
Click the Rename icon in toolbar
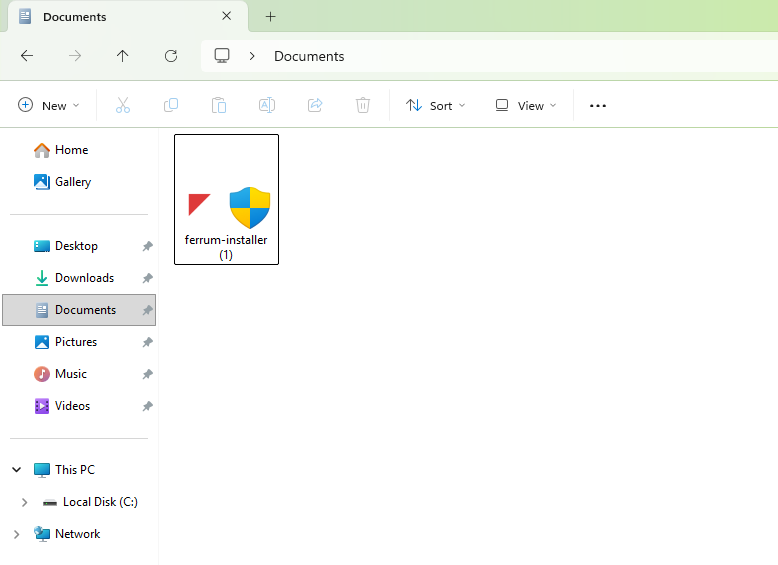[267, 105]
